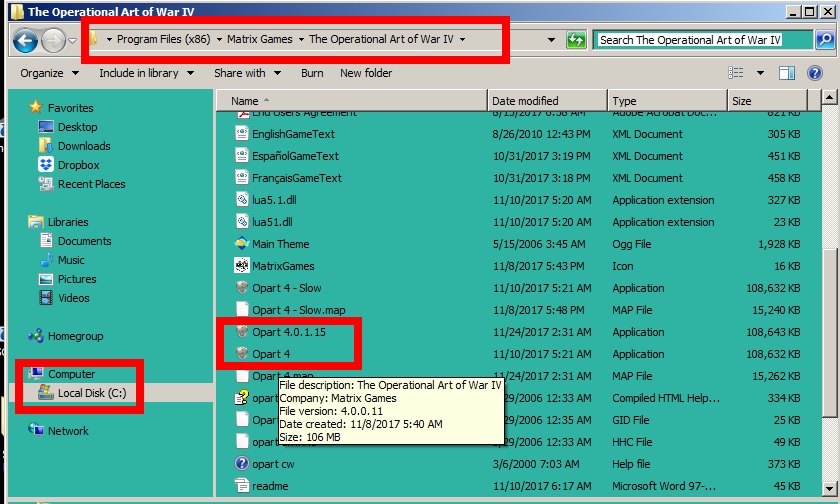Open Music library
The image size is (840, 504).
tap(71, 260)
